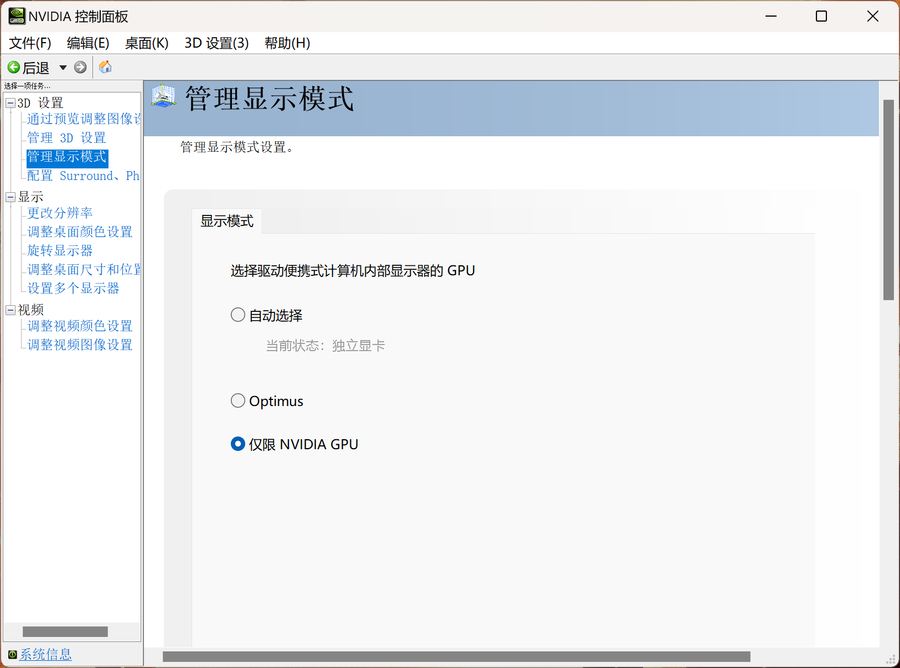The width and height of the screenshot is (900, 668).
Task: Open 调整桌面尺寸和位置 in the tree
Action: click(83, 269)
